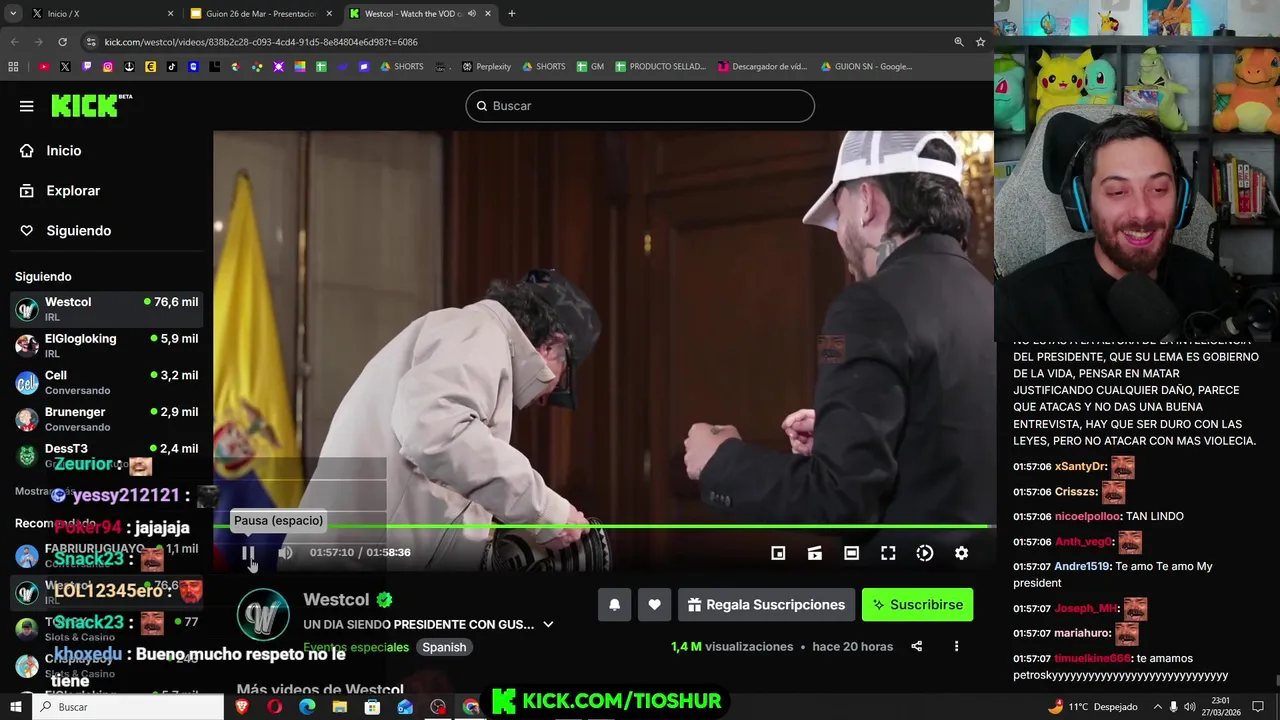Open the Windows Start menu
This screenshot has width=1280, height=720.
(15, 707)
